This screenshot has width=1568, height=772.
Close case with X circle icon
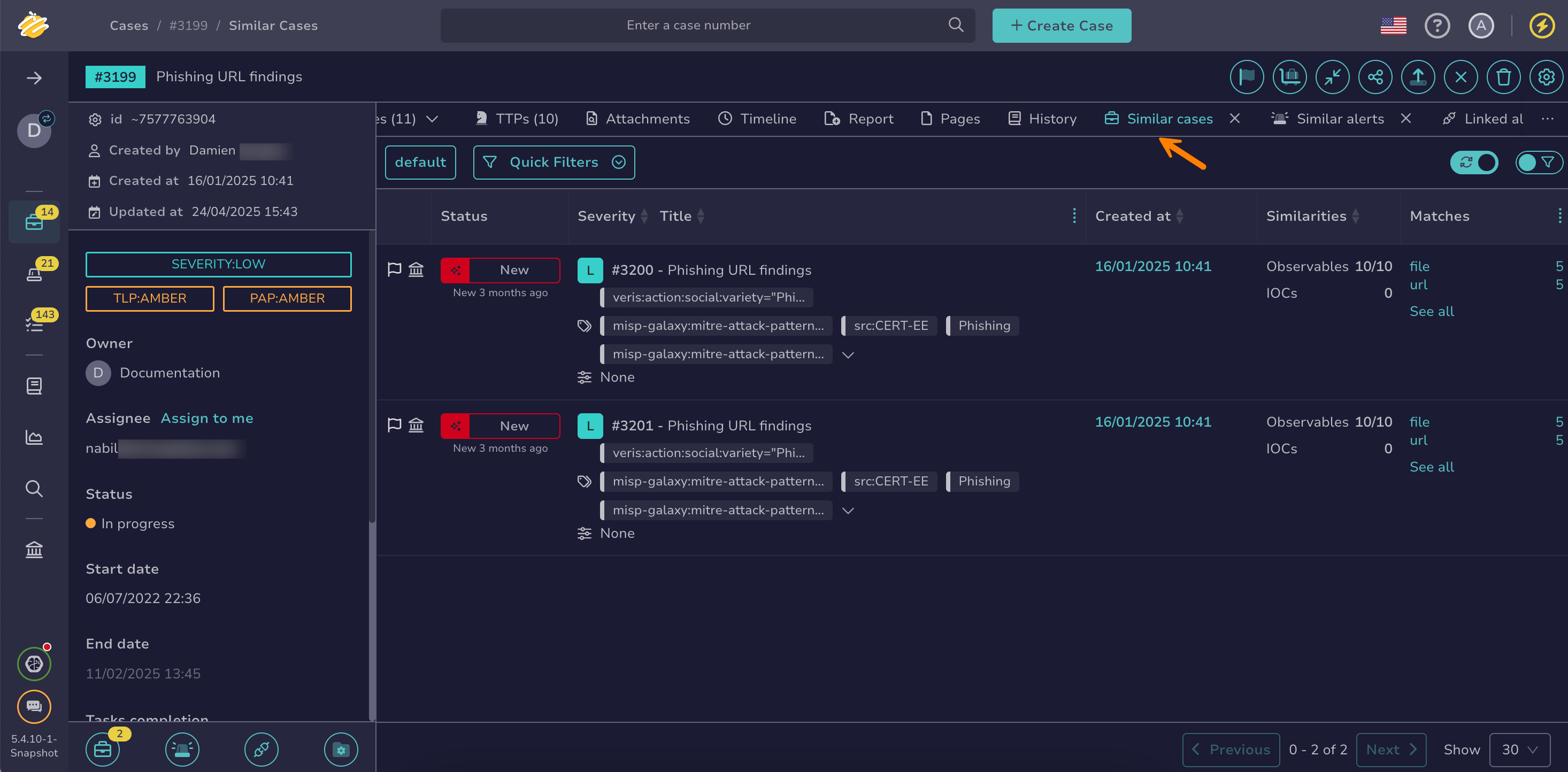point(1461,76)
